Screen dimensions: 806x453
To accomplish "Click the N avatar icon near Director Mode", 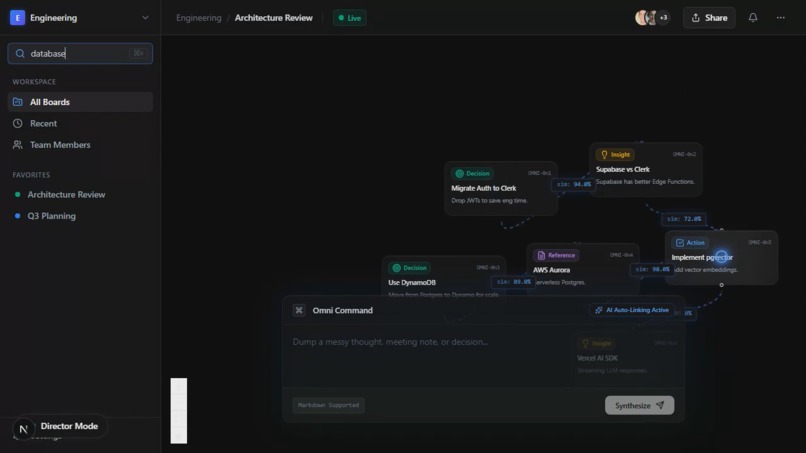I will [23, 428].
